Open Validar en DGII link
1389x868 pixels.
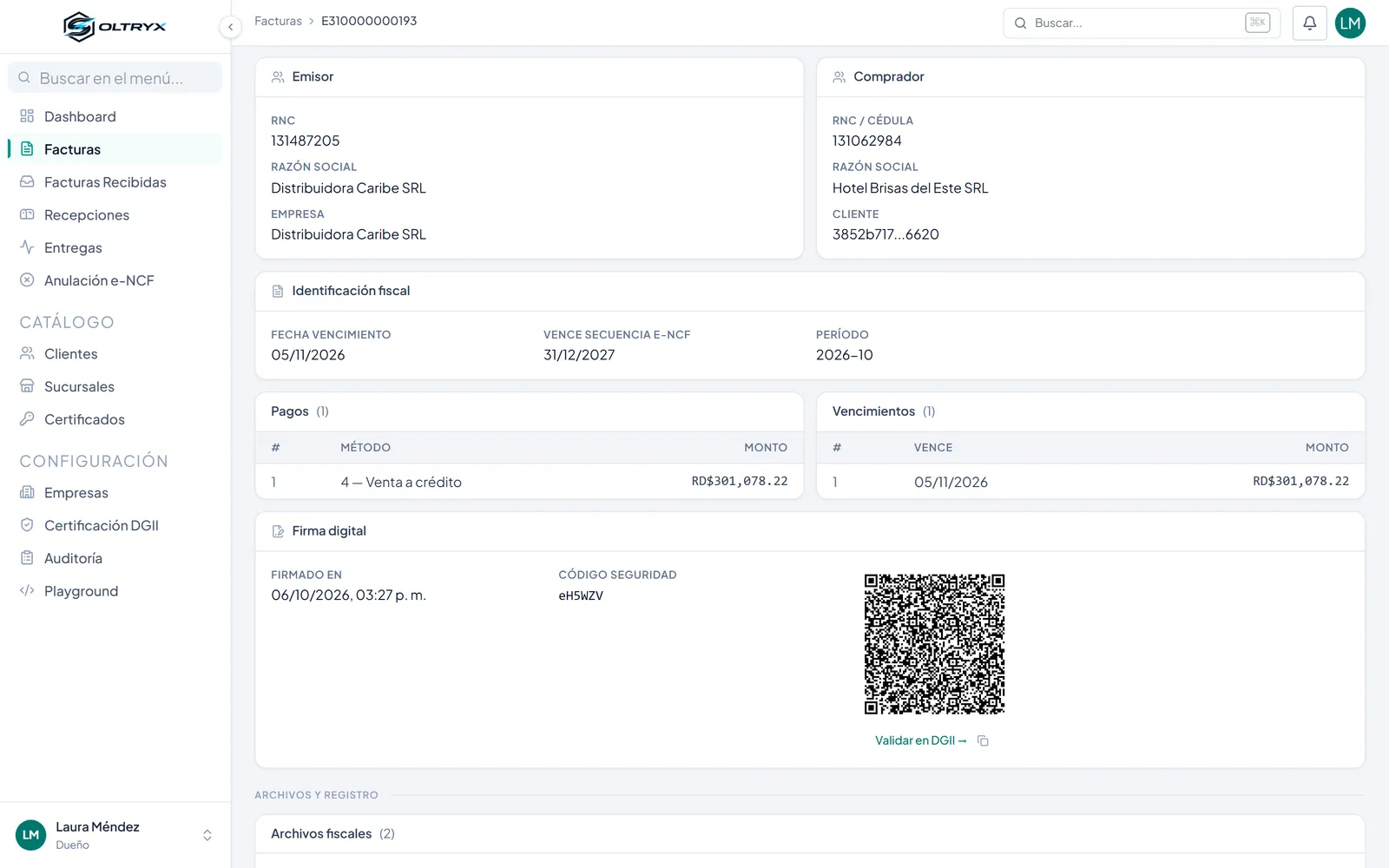click(920, 740)
